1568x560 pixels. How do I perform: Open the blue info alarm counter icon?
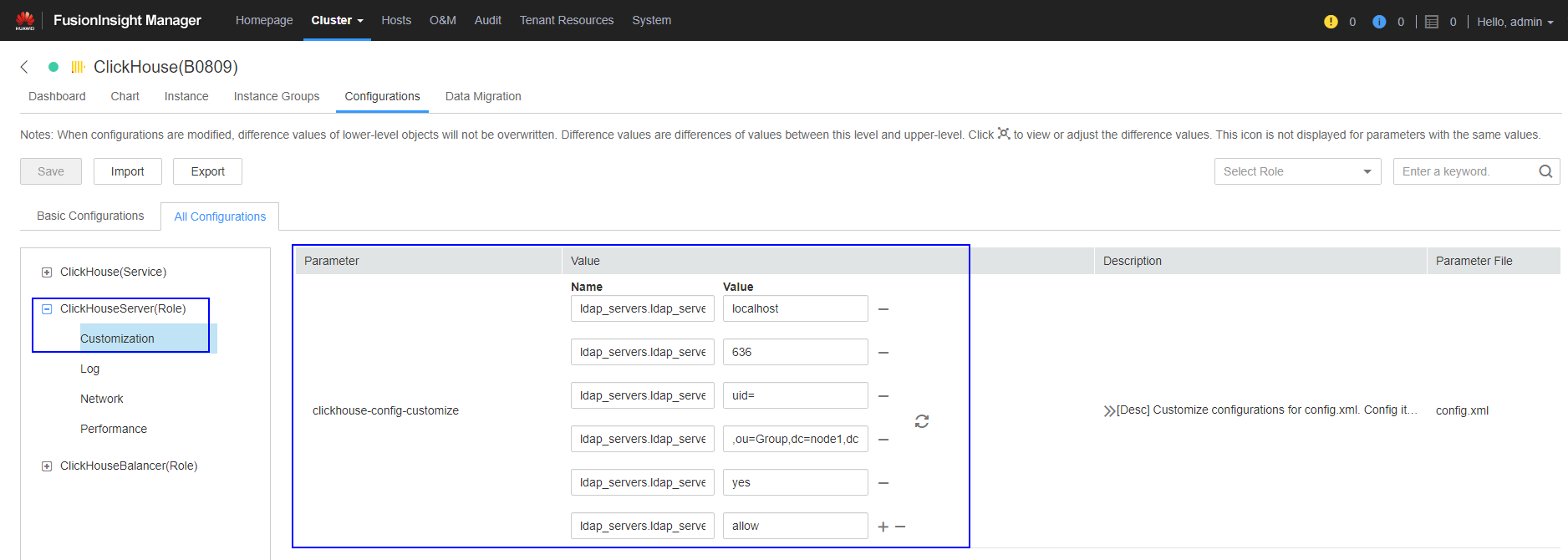coord(1379,22)
